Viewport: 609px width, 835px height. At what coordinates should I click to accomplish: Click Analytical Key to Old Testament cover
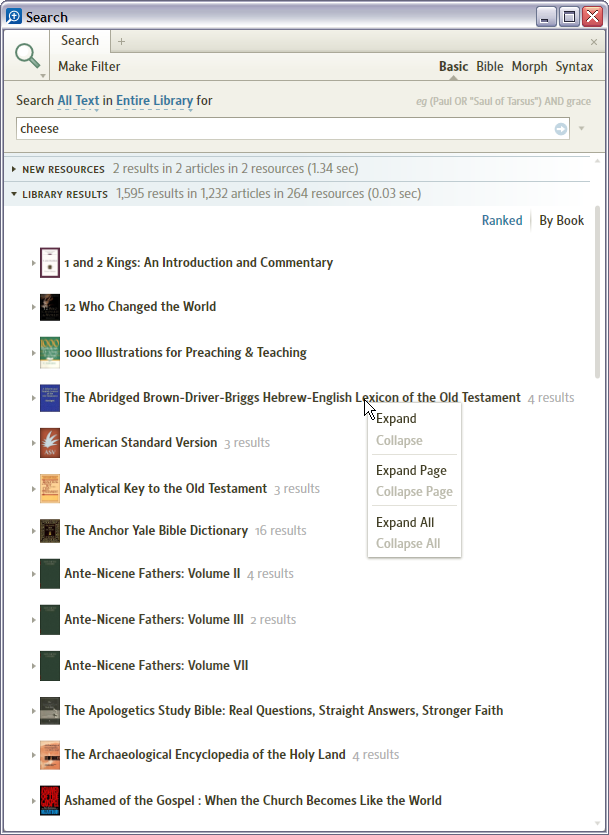click(50, 488)
